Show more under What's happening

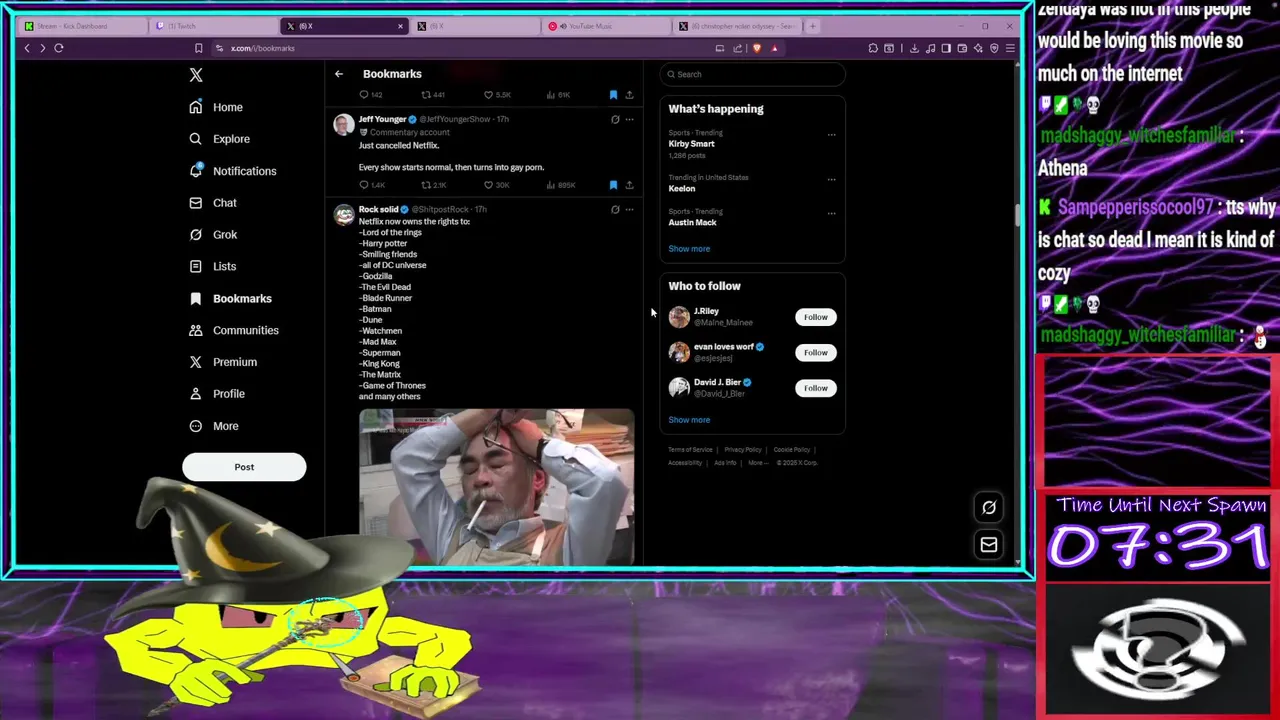[689, 249]
